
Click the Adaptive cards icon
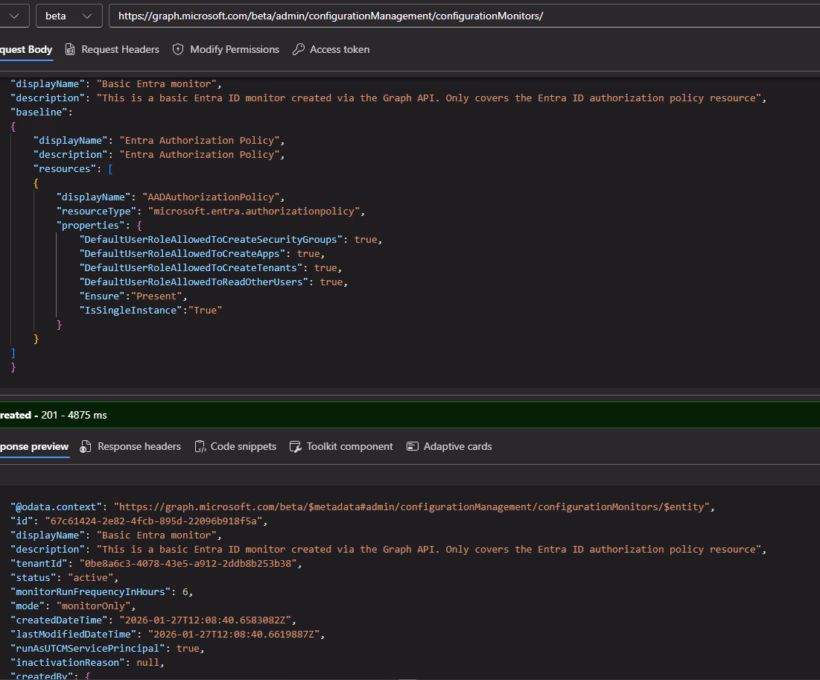[x=412, y=446]
